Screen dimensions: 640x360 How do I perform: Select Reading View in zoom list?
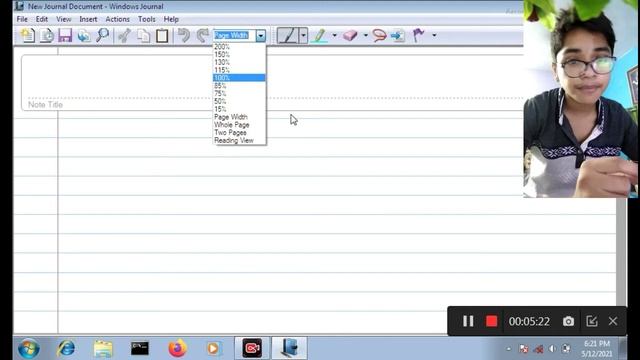[239, 140]
